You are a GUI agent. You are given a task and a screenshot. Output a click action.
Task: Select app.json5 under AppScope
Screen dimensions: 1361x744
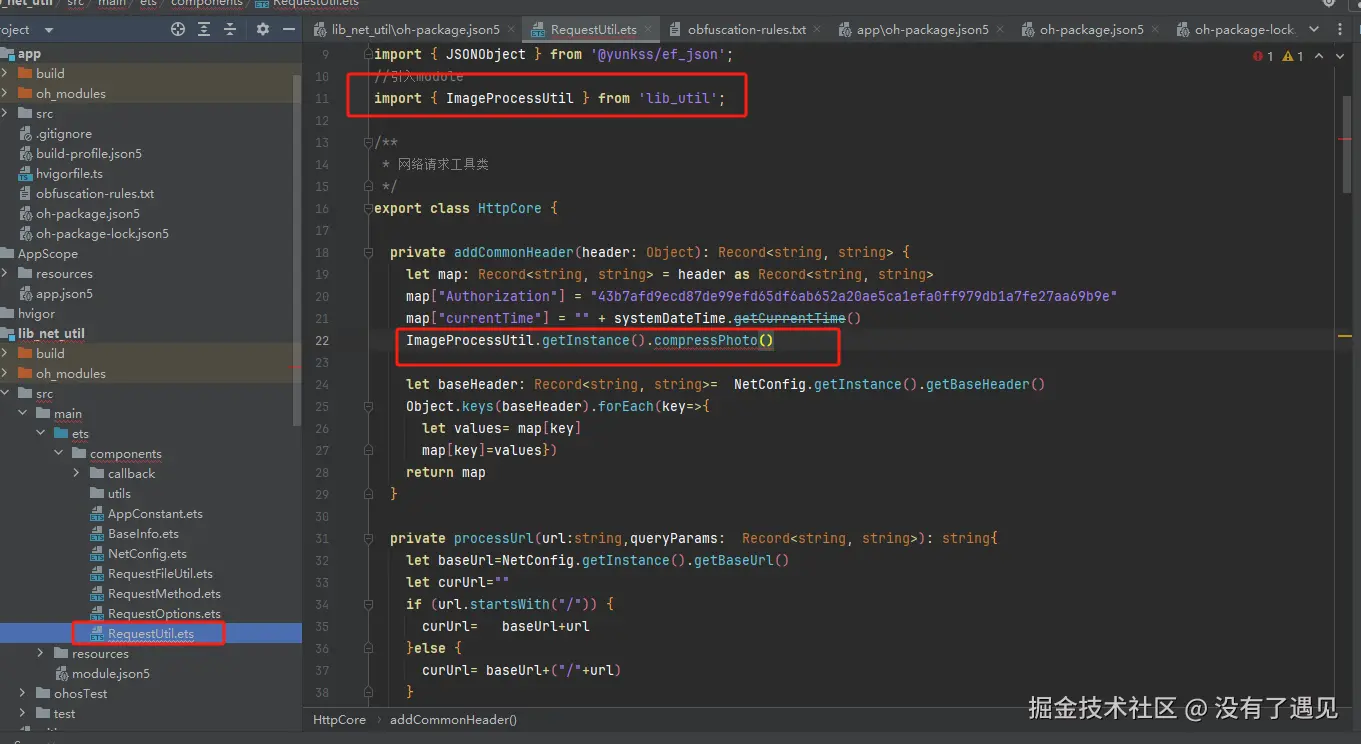click(64, 293)
